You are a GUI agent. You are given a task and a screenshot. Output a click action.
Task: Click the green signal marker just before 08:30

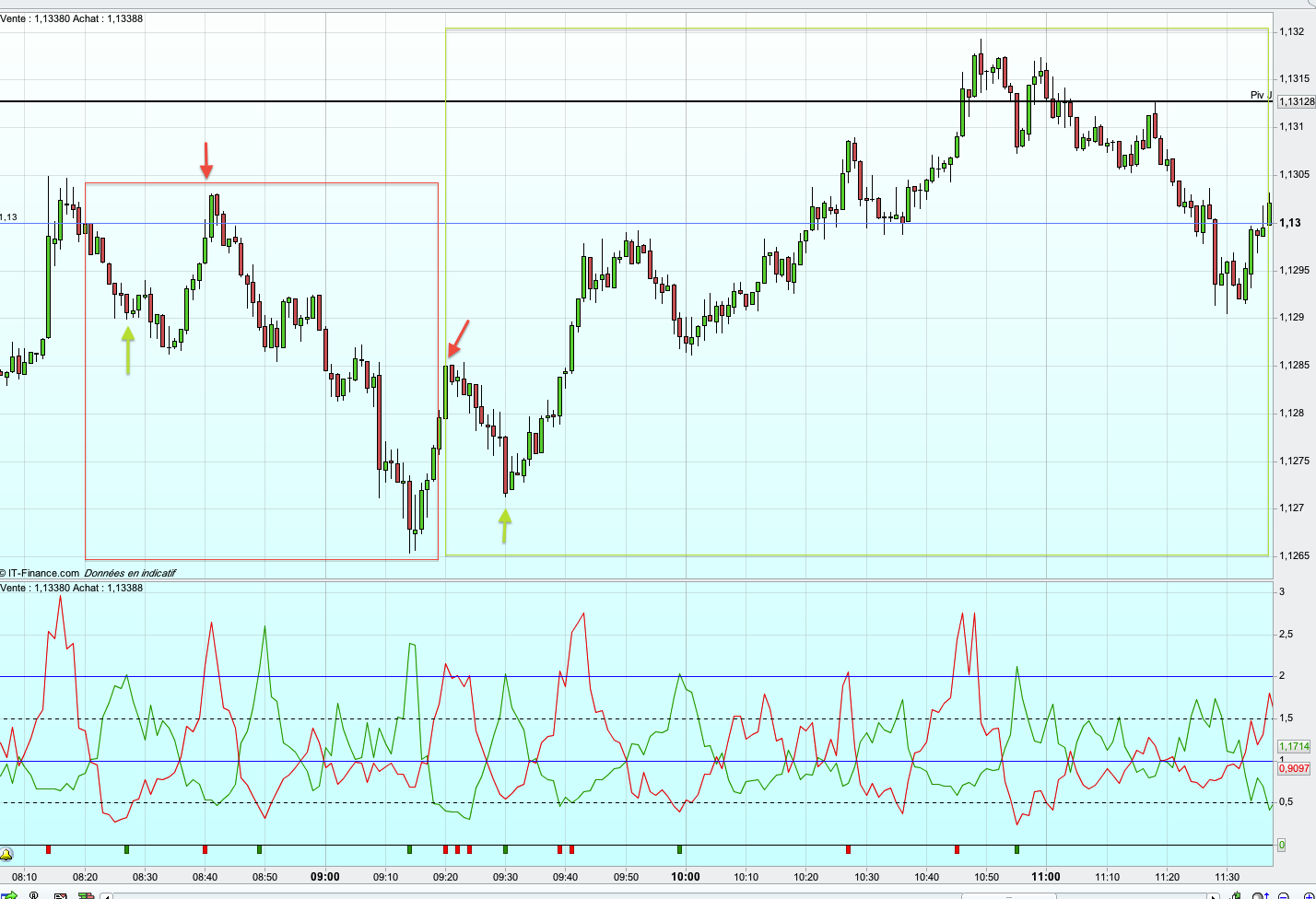point(126,849)
